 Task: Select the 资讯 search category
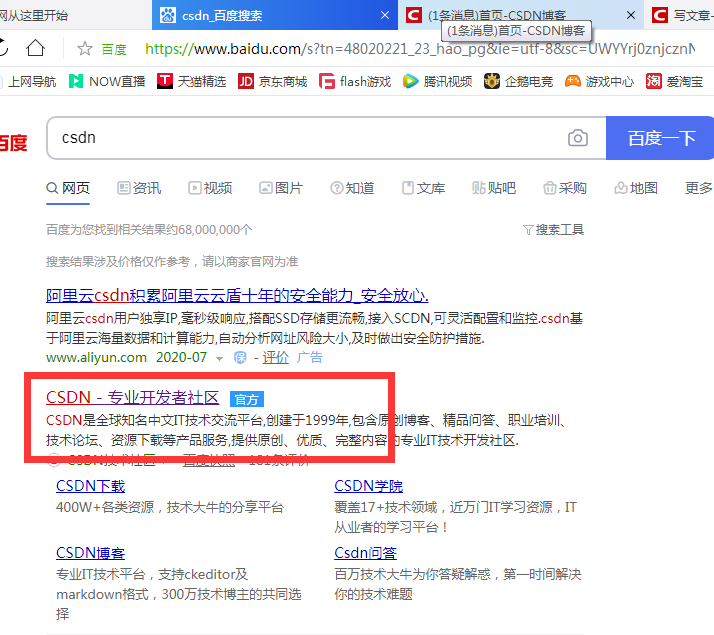coord(139,188)
